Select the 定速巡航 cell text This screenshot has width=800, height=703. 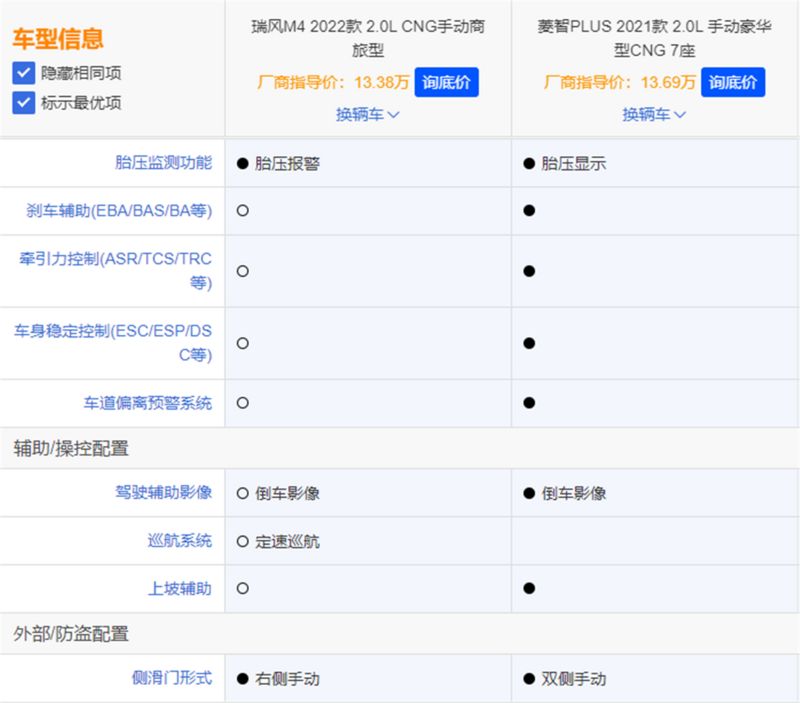(x=287, y=542)
